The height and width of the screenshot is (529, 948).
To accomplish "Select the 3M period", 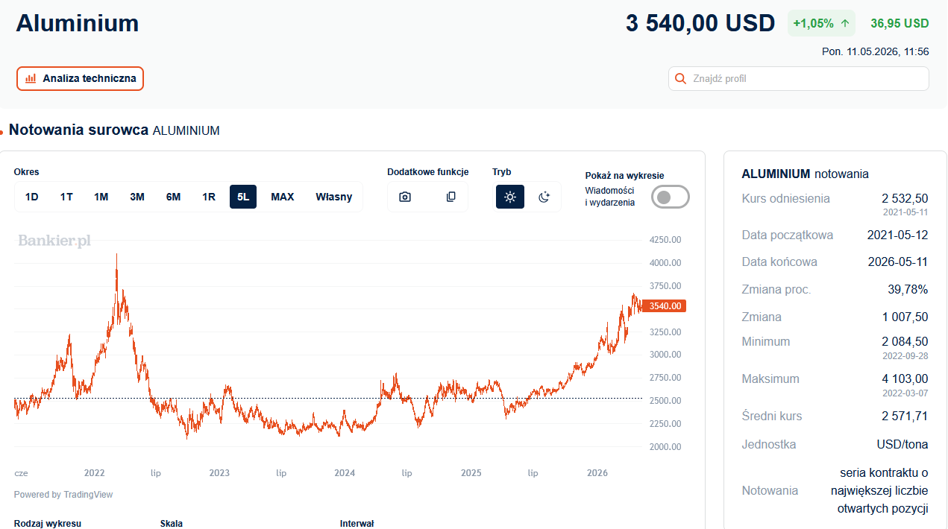I will coord(137,197).
